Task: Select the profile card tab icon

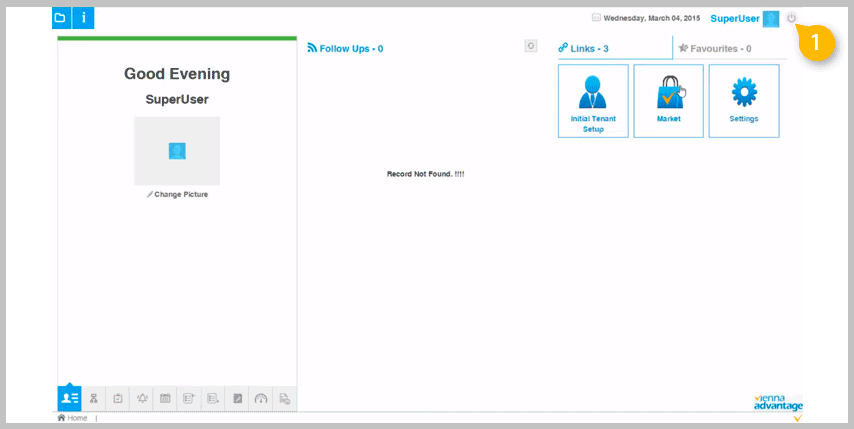Action: click(70, 399)
